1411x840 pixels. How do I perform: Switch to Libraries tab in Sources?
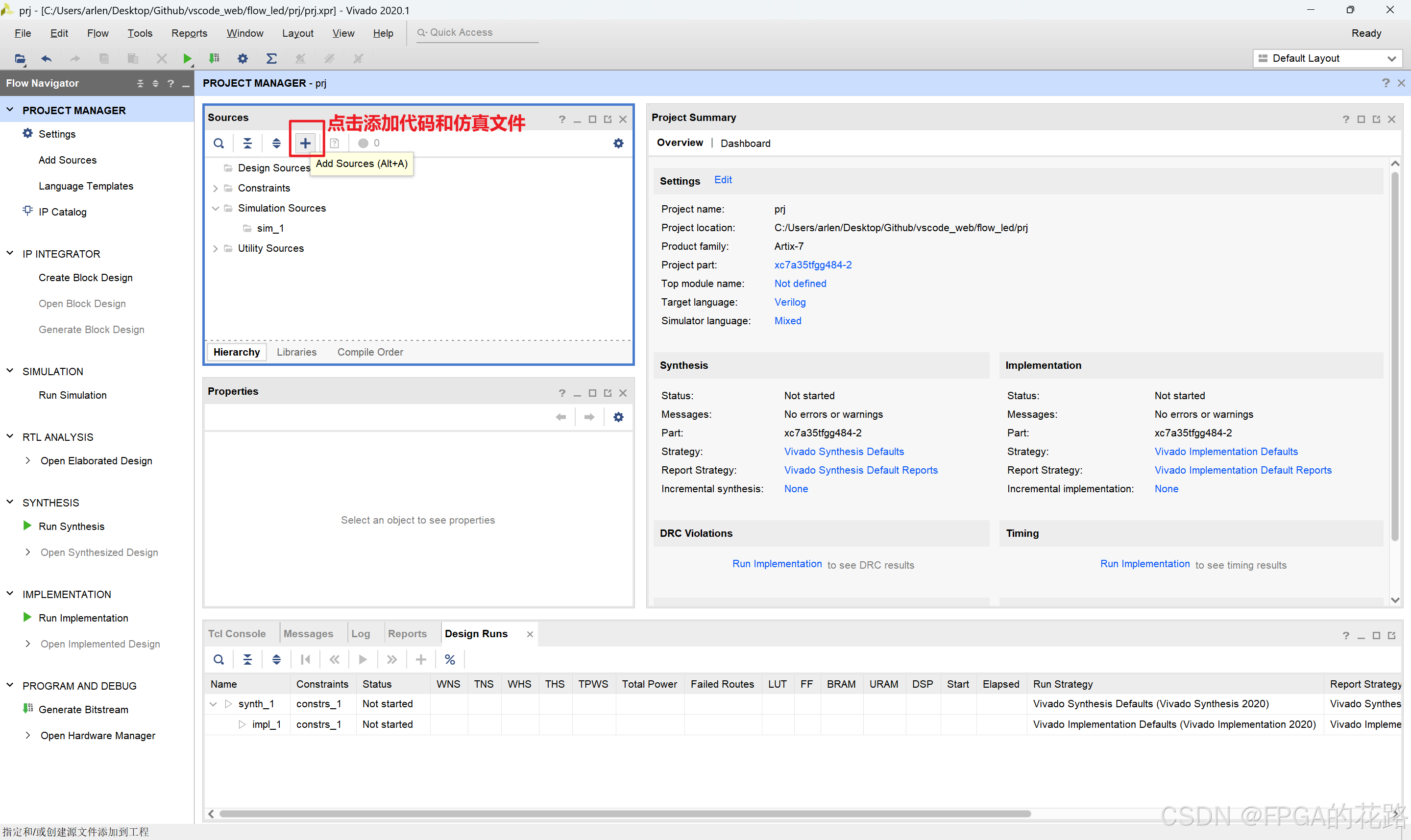pyautogui.click(x=297, y=352)
